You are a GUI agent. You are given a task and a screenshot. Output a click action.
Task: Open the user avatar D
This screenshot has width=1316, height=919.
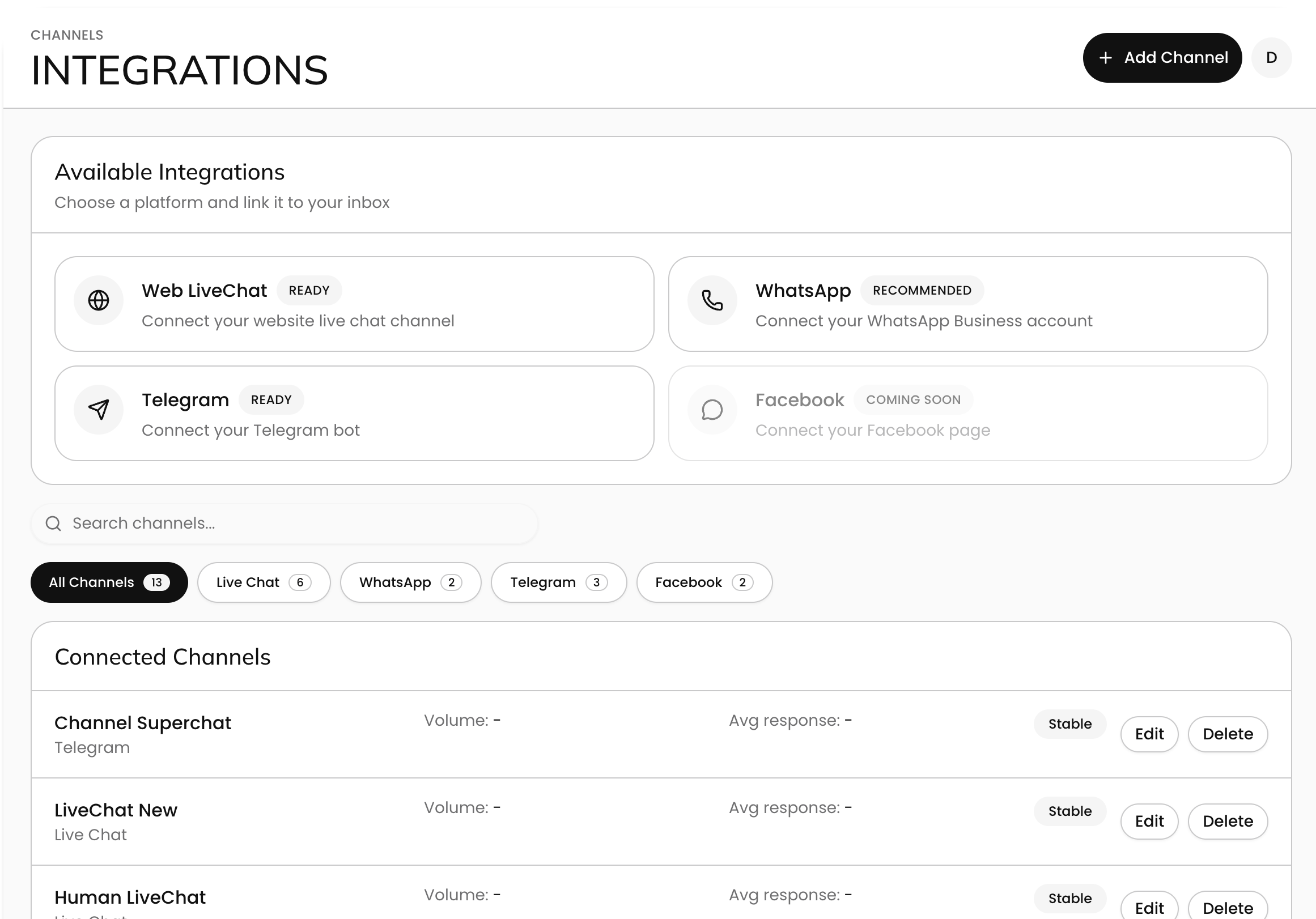[x=1271, y=57]
